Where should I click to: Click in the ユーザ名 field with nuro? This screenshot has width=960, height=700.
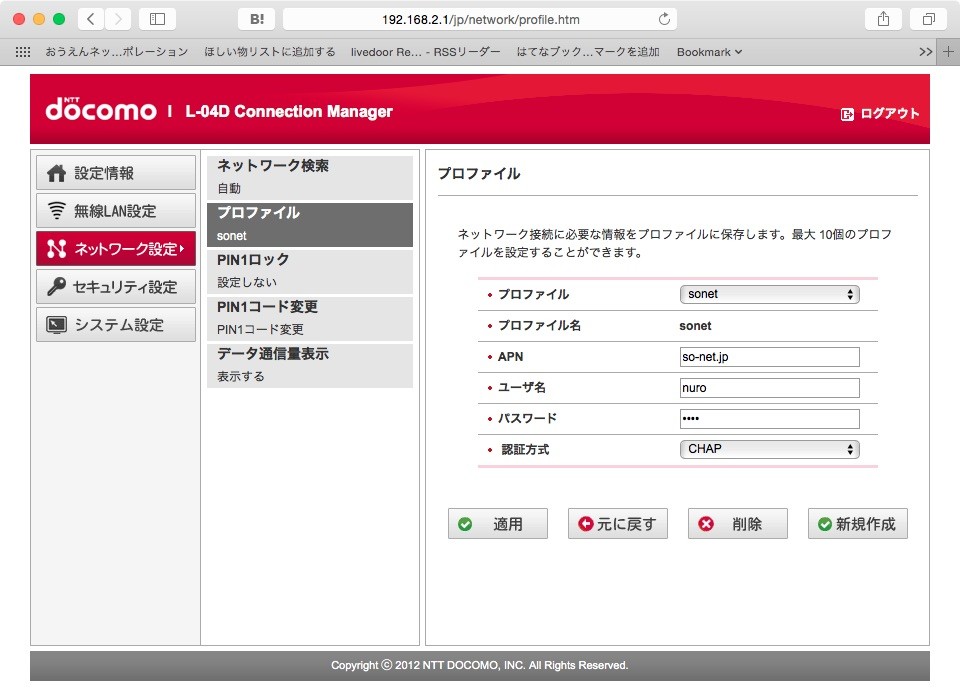point(770,388)
